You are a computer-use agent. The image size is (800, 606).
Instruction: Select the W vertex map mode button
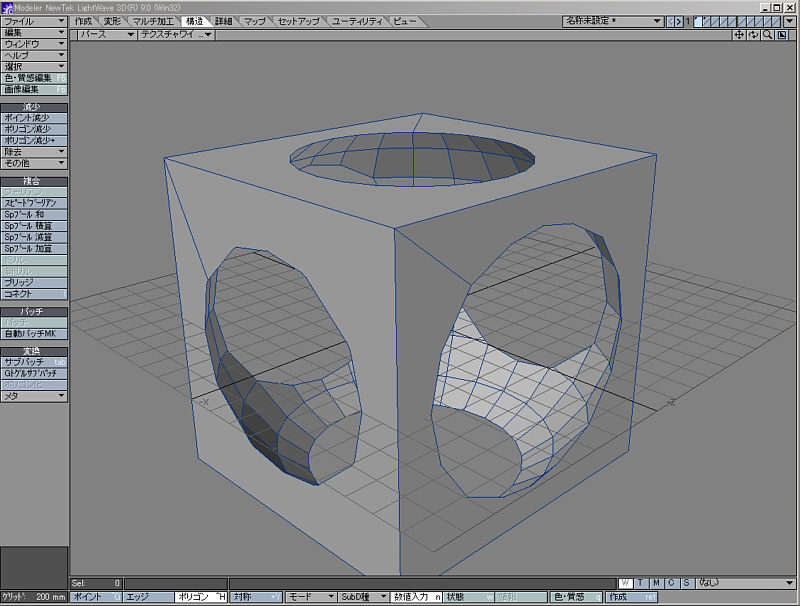[x=625, y=583]
